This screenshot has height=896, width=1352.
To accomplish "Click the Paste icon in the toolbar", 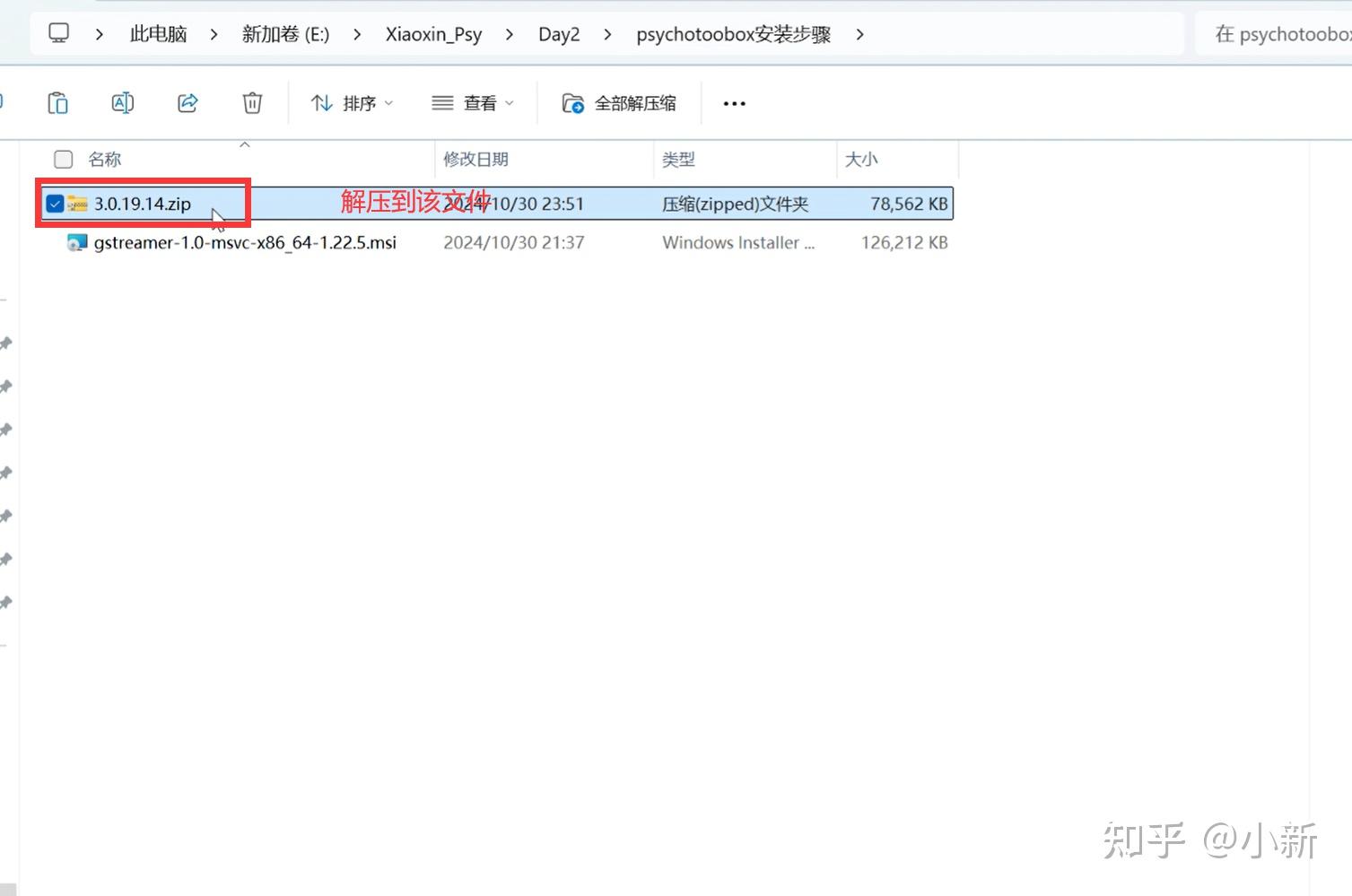I will click(x=57, y=102).
